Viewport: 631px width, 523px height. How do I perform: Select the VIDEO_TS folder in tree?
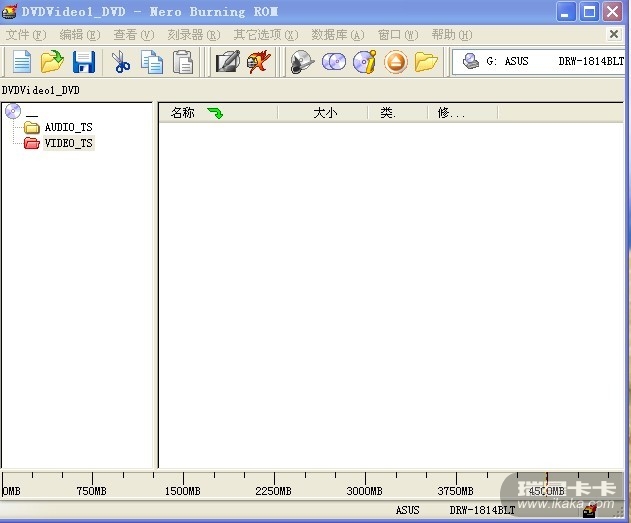pos(68,143)
